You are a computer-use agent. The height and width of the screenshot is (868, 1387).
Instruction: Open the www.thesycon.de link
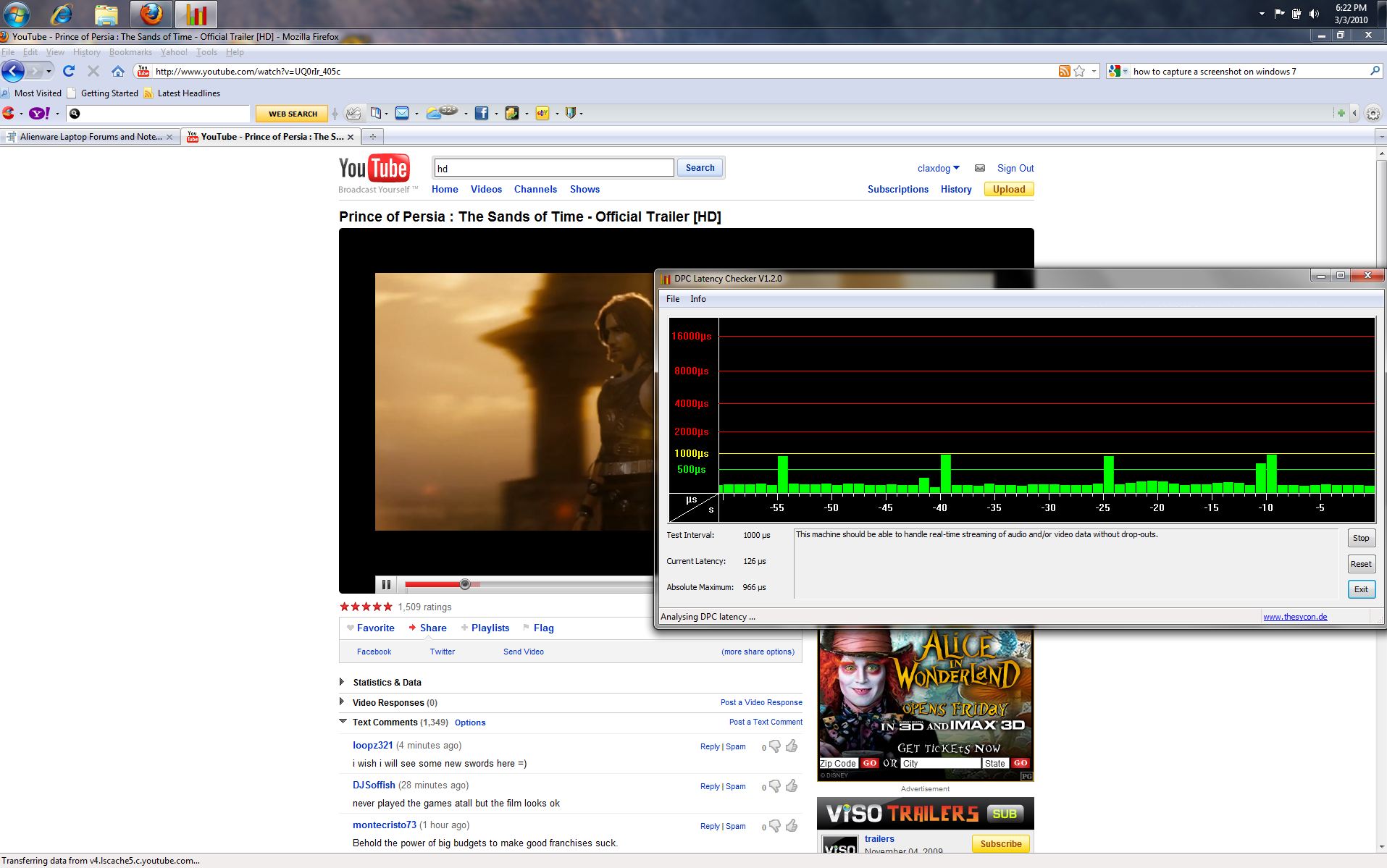(x=1295, y=617)
